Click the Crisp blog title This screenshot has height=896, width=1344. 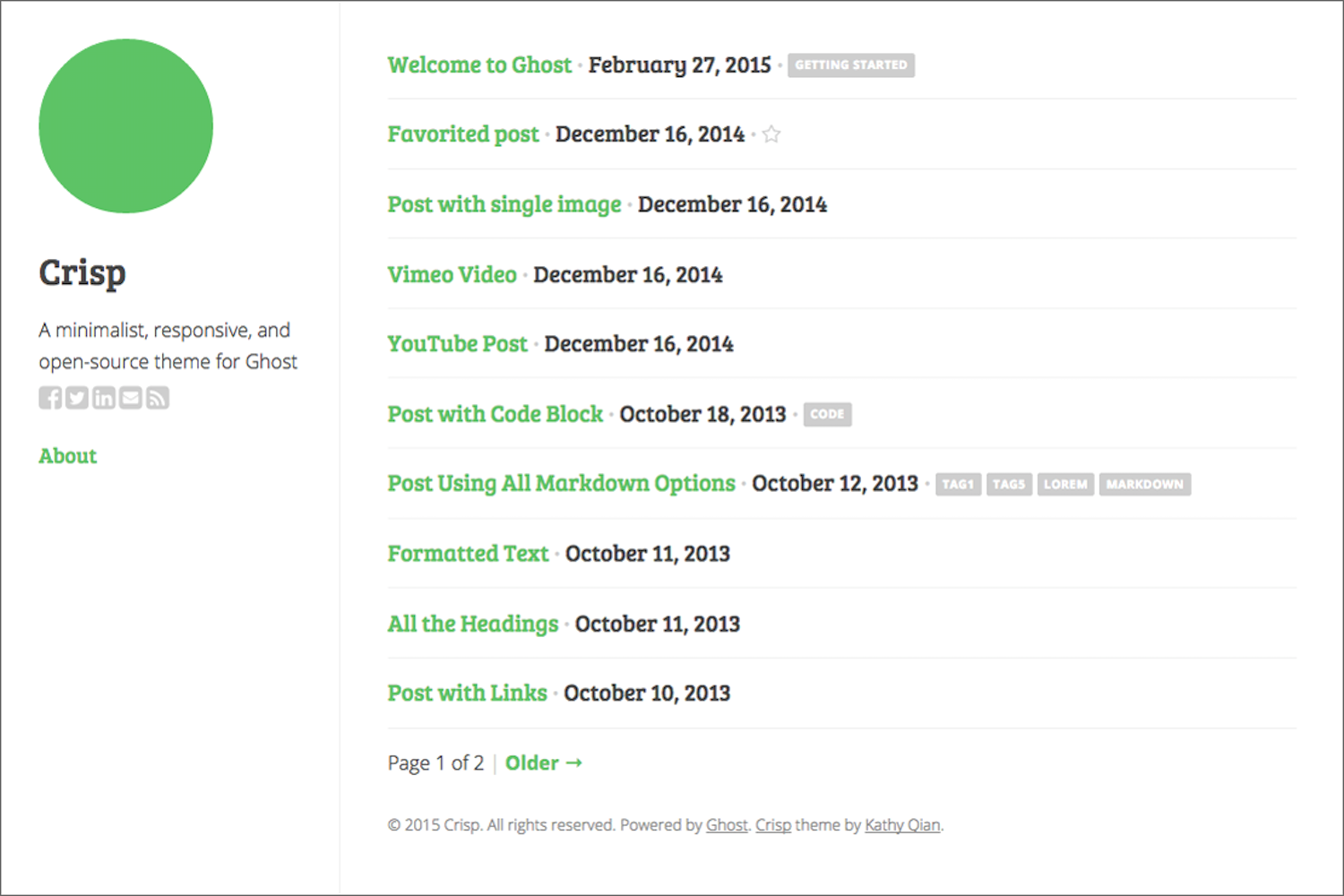82,272
